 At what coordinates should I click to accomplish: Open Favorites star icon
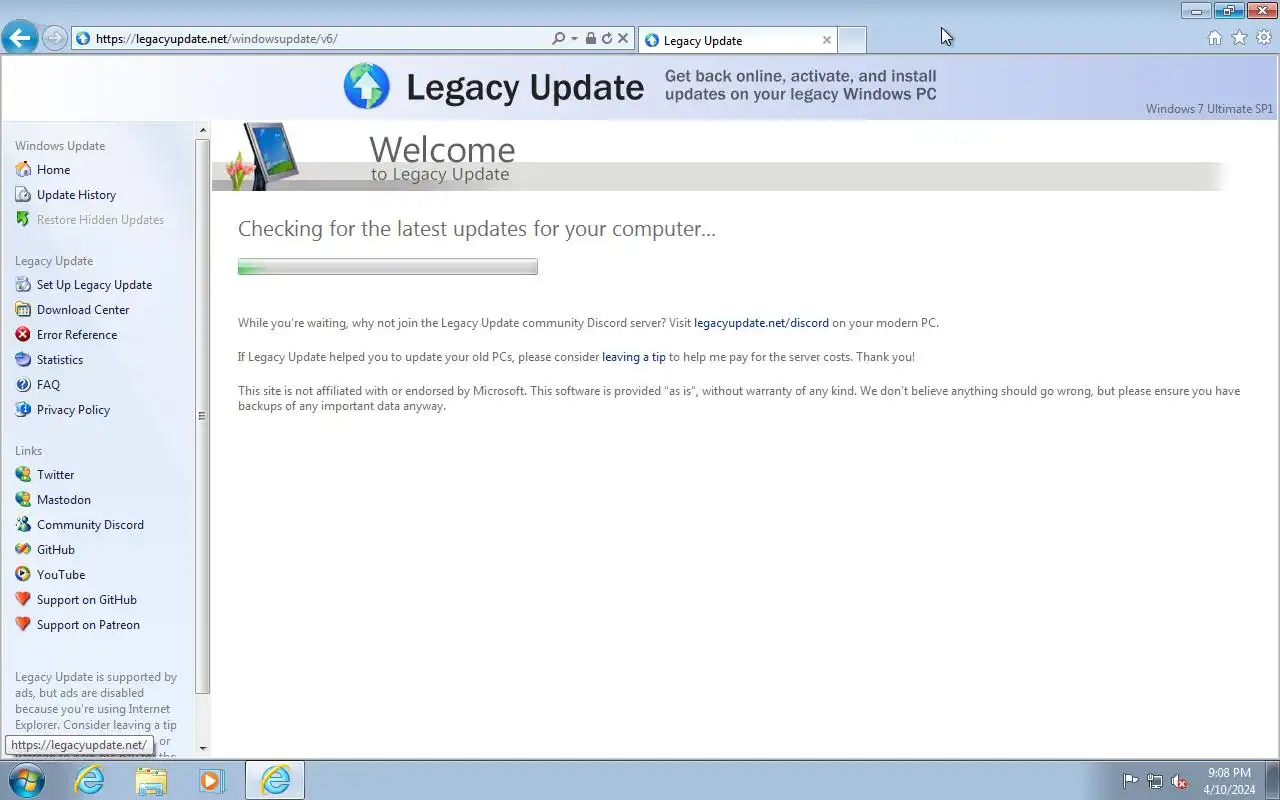point(1240,38)
